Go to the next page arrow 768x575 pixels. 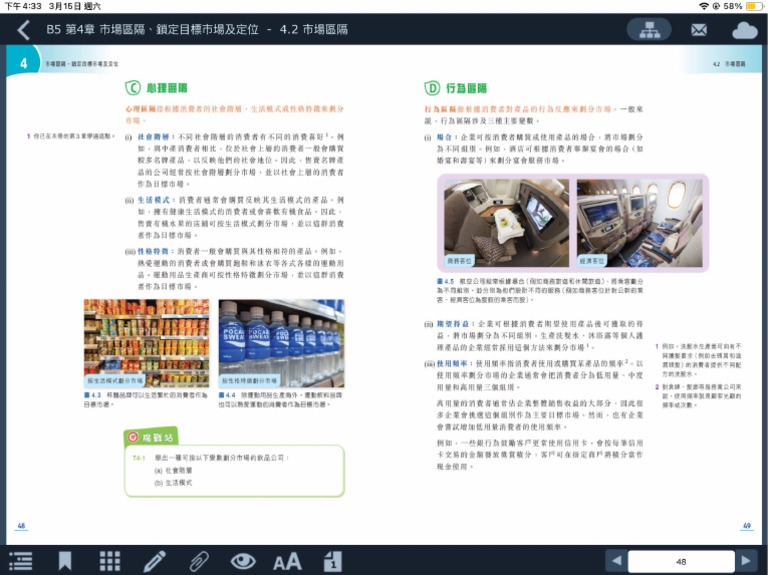pyautogui.click(x=746, y=561)
